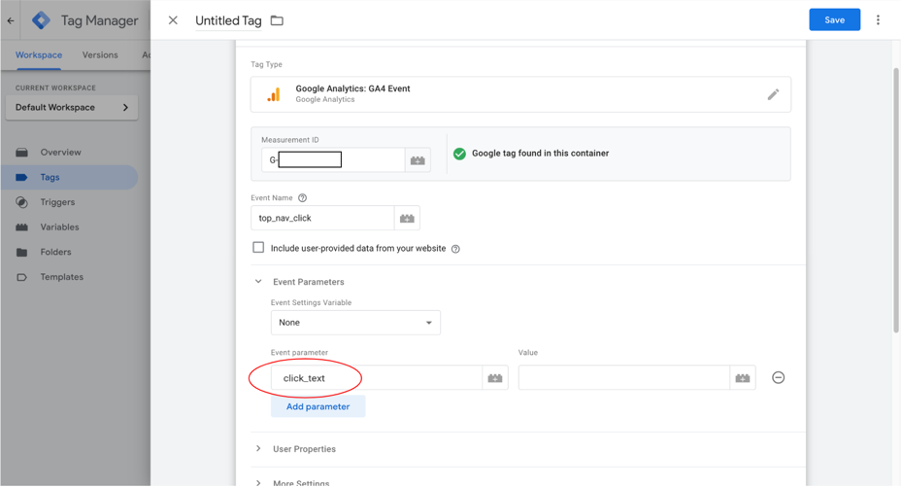Click the Google Analytics bar chart icon

pos(274,94)
